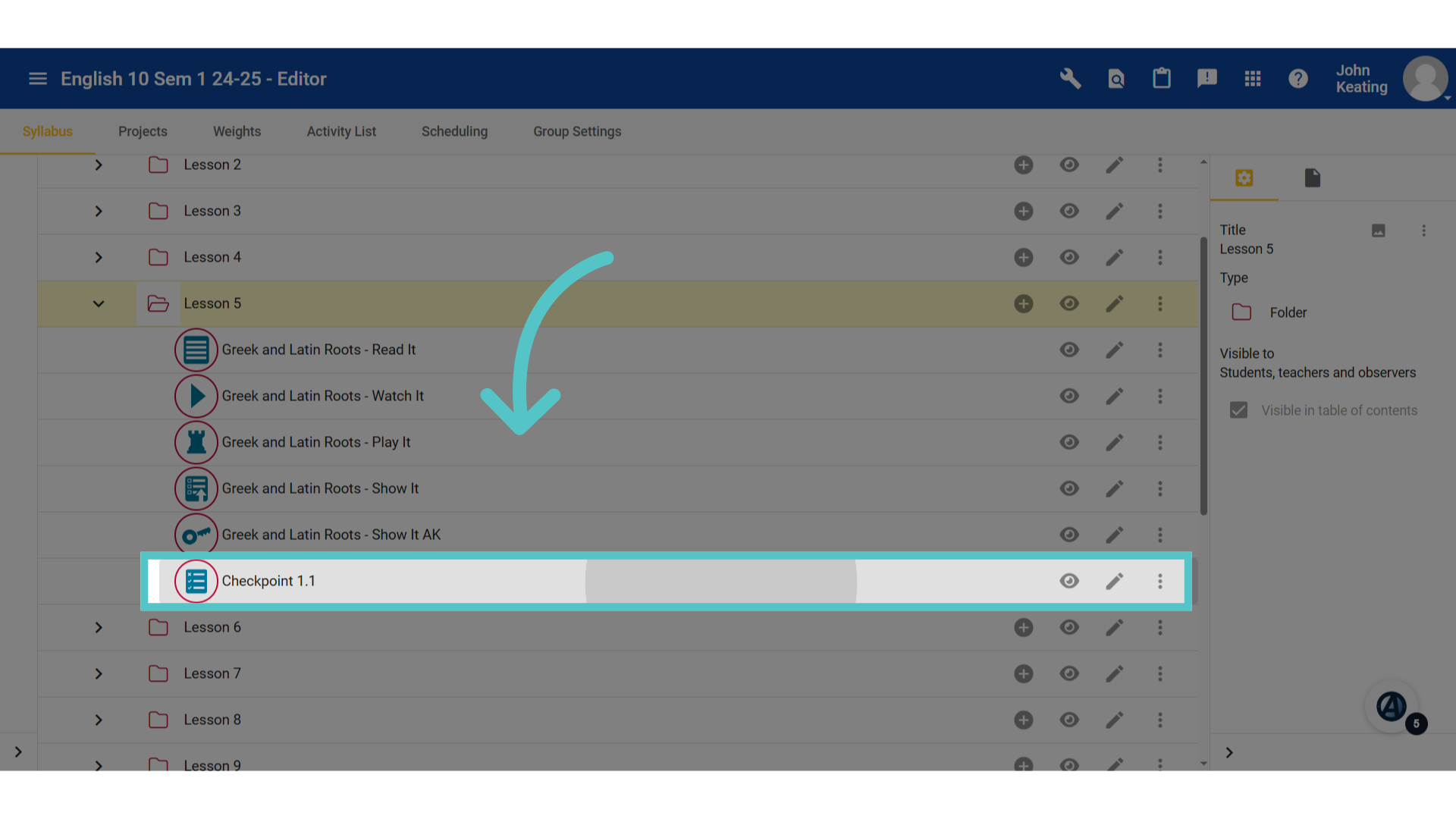Switch to the document tab in the details panel
The width and height of the screenshot is (1456, 819).
(x=1313, y=178)
